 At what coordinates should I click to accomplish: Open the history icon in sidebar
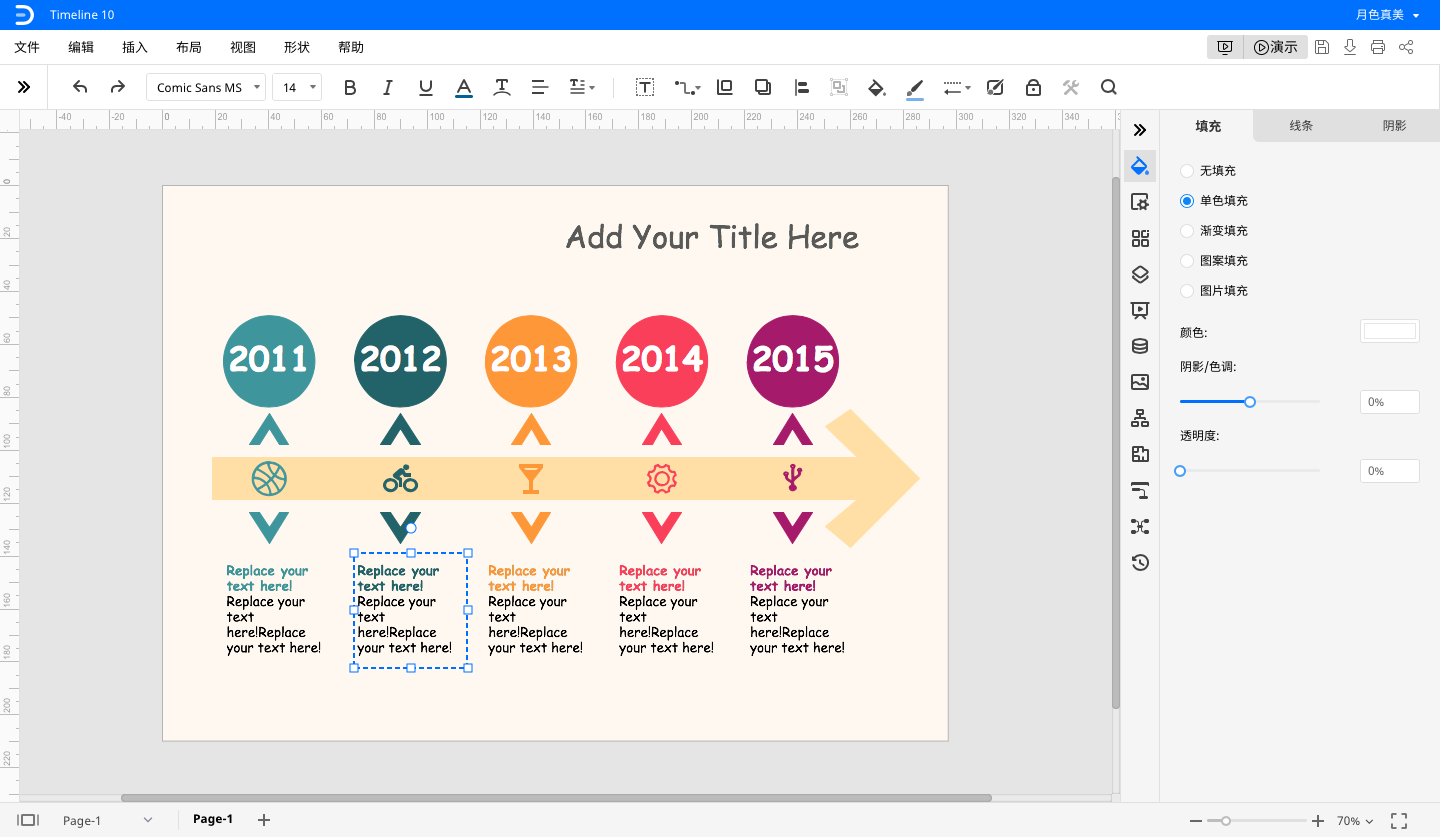1140,562
